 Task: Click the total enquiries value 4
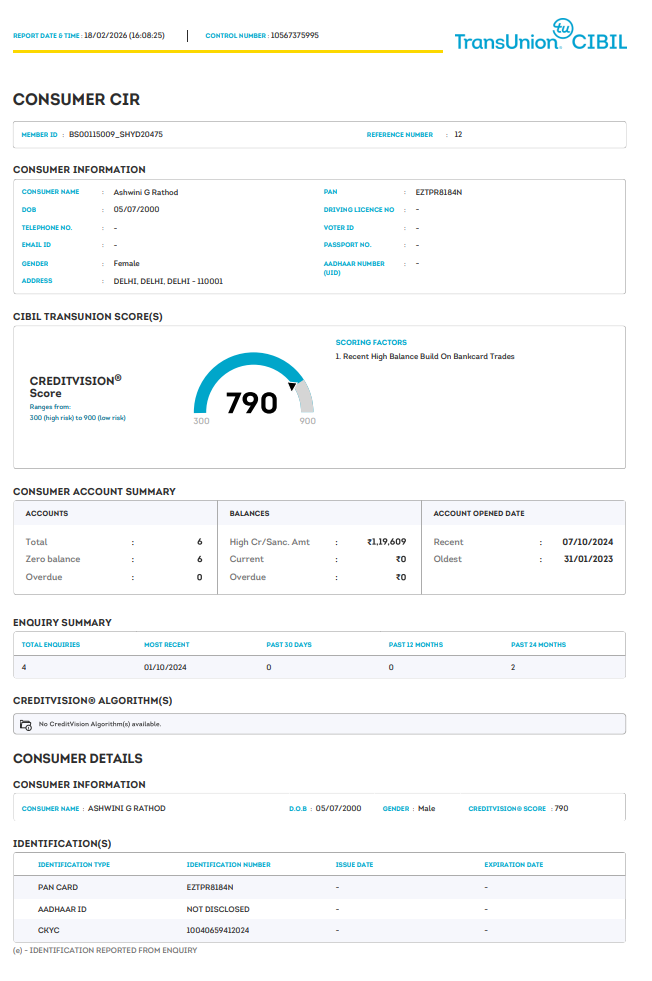coord(24,668)
